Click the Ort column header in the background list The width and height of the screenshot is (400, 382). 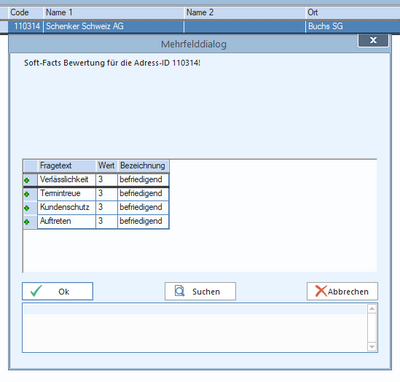click(353, 13)
